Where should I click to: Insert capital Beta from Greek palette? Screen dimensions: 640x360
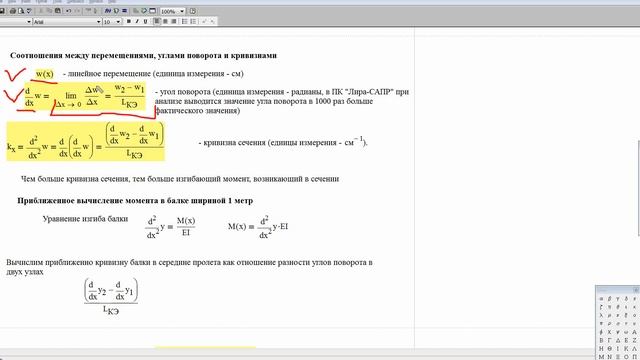click(x=601, y=340)
